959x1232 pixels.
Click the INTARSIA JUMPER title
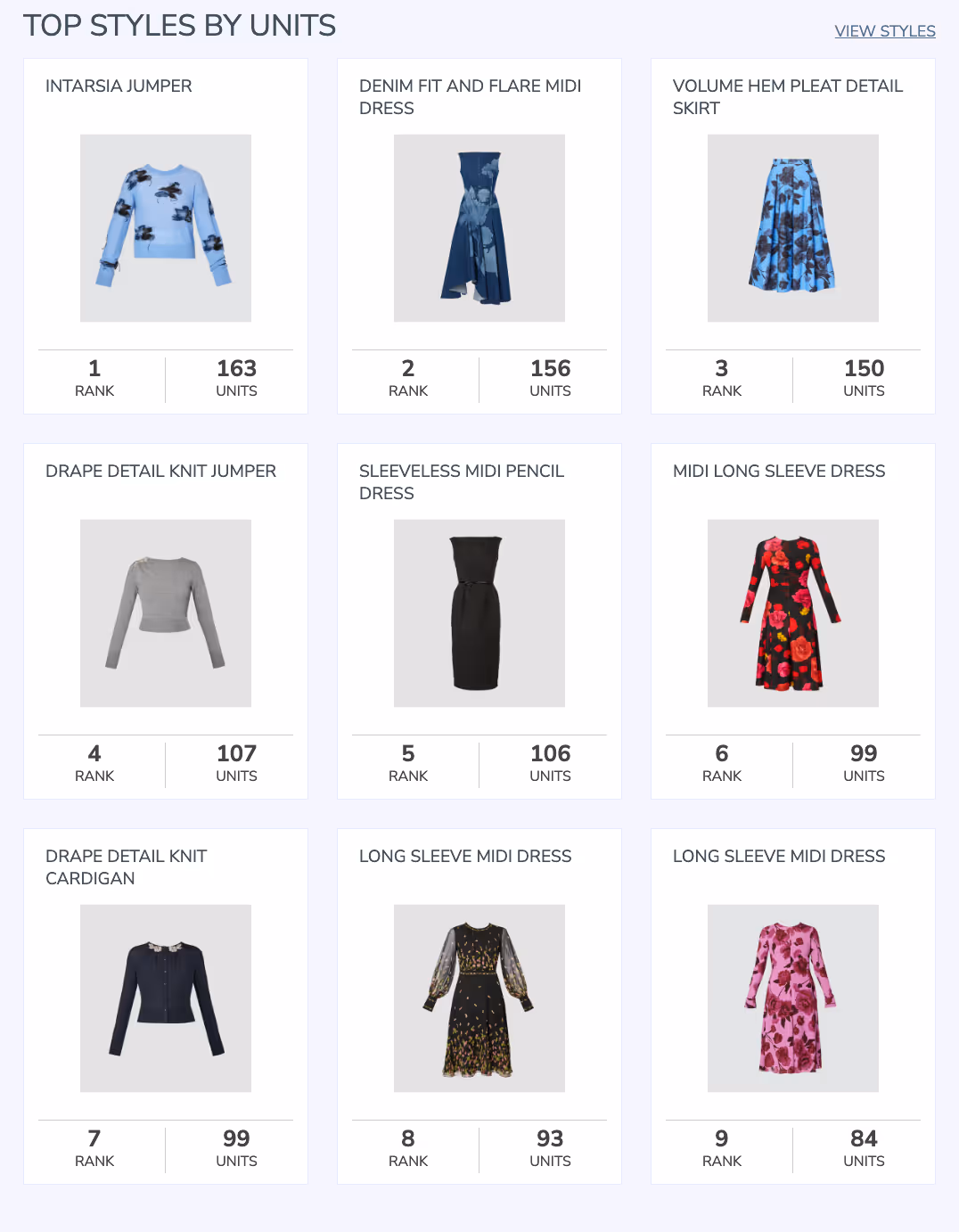pyautogui.click(x=119, y=86)
